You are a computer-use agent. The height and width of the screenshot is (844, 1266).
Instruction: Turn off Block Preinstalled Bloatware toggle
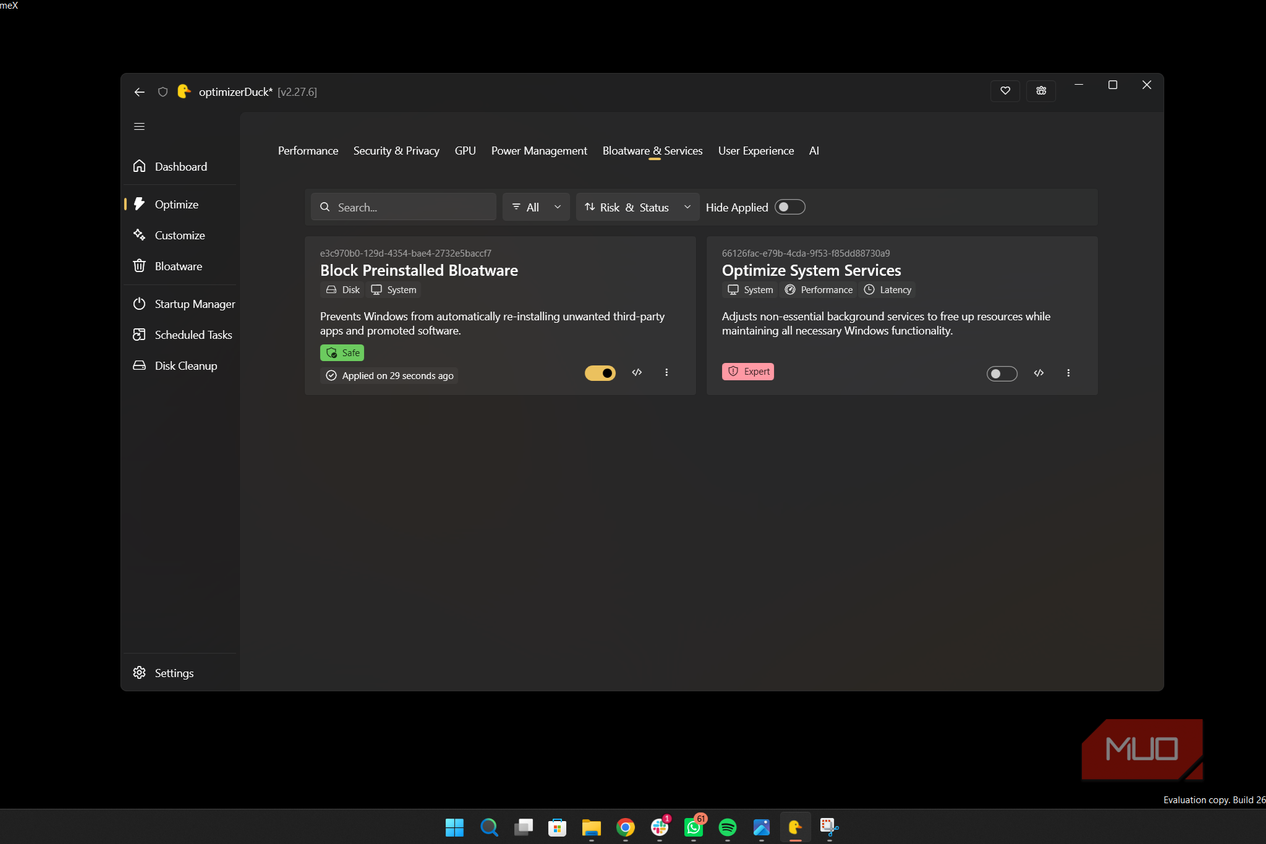pos(600,373)
